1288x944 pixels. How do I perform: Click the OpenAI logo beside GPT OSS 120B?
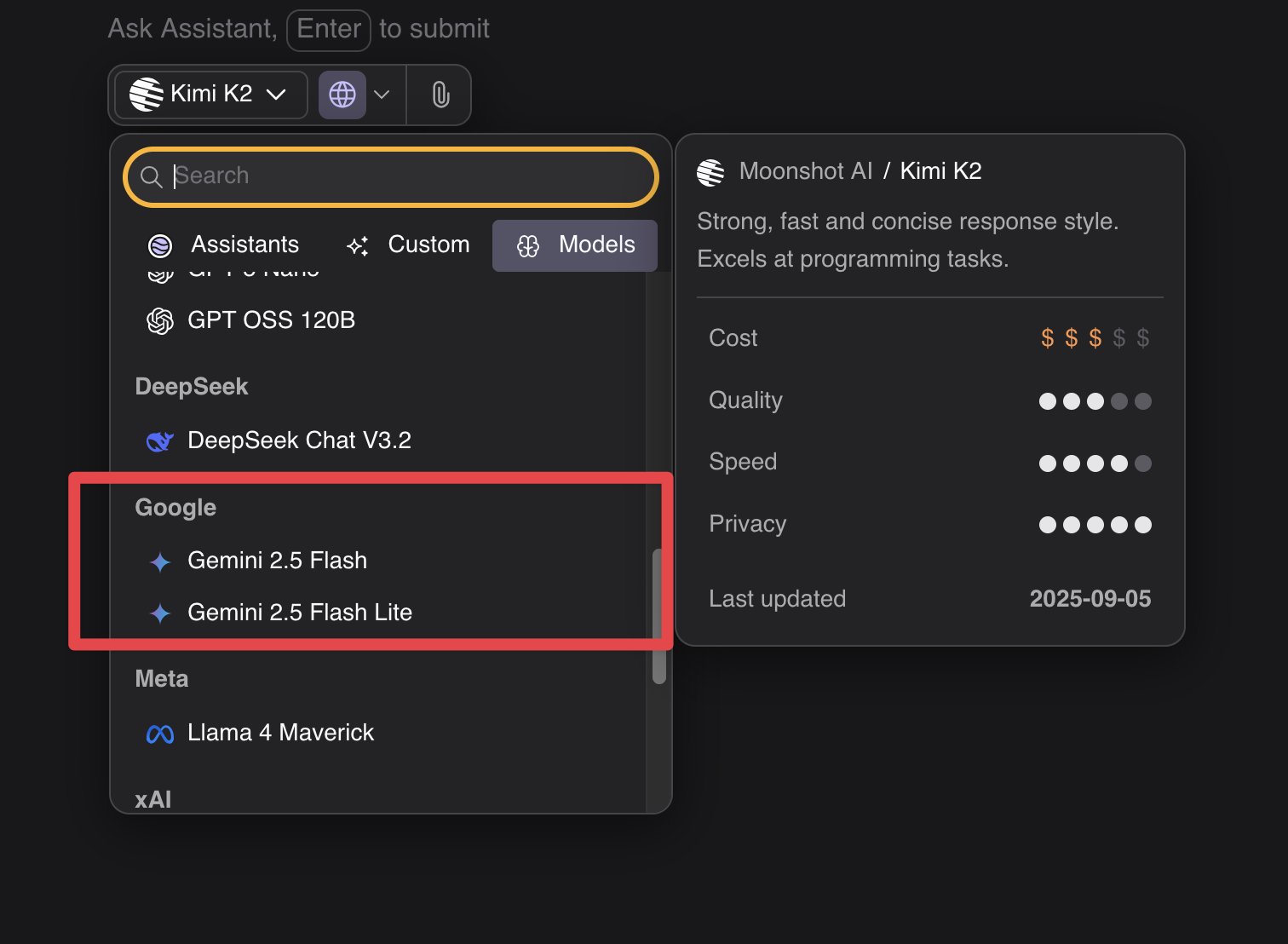(160, 321)
